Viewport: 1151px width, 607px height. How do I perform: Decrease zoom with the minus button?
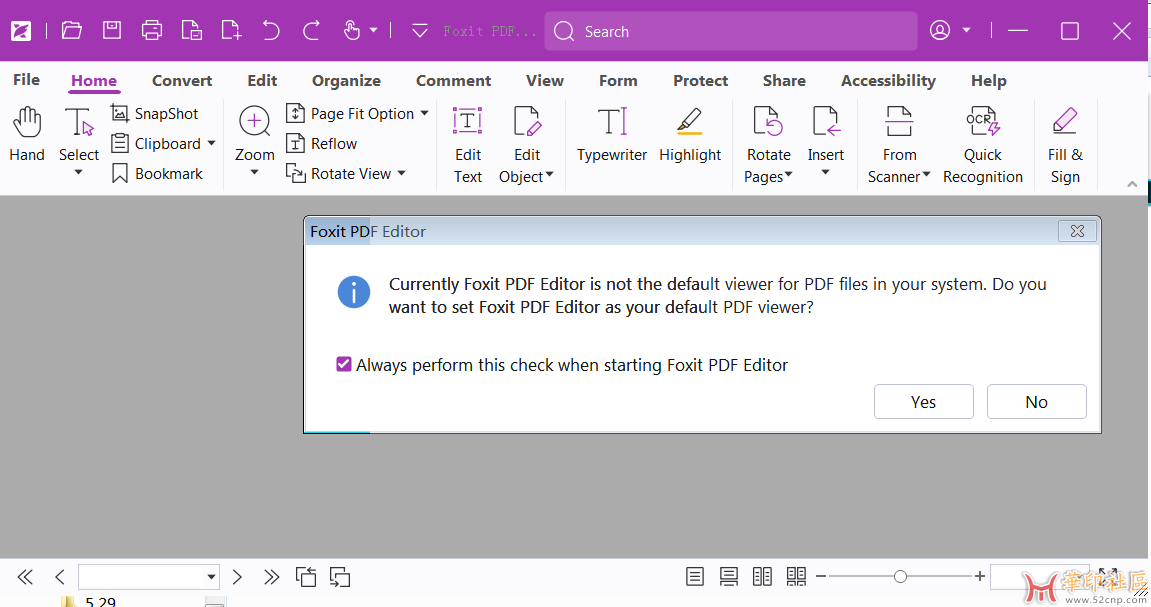point(821,577)
